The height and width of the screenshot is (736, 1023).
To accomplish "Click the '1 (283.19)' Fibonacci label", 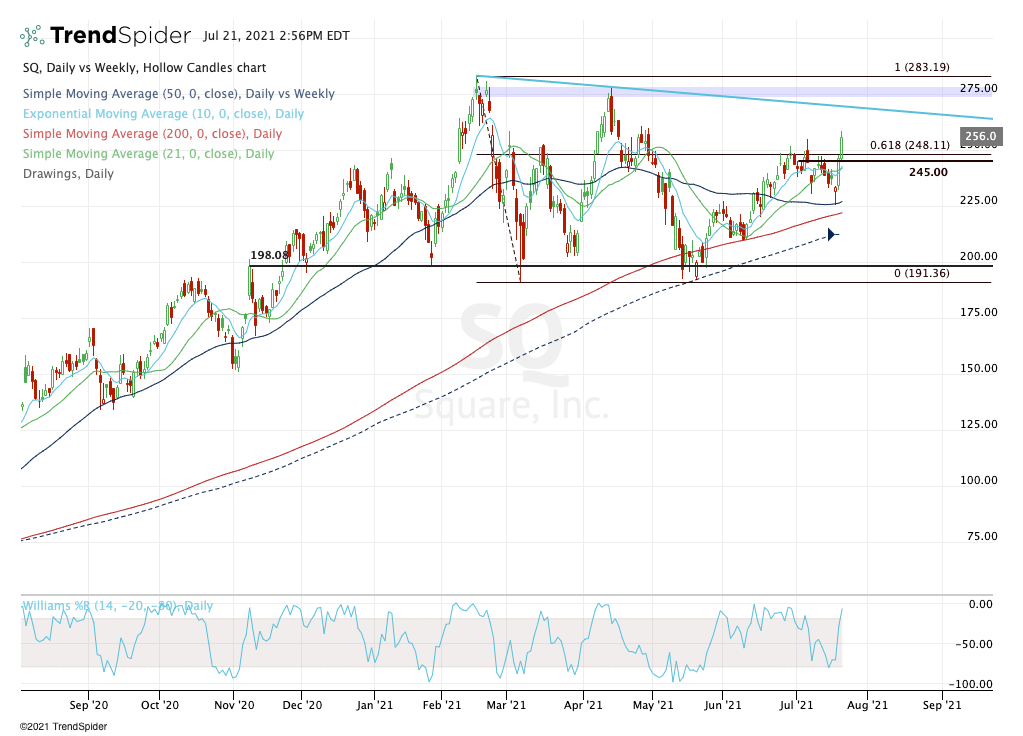I will tap(922, 67).
